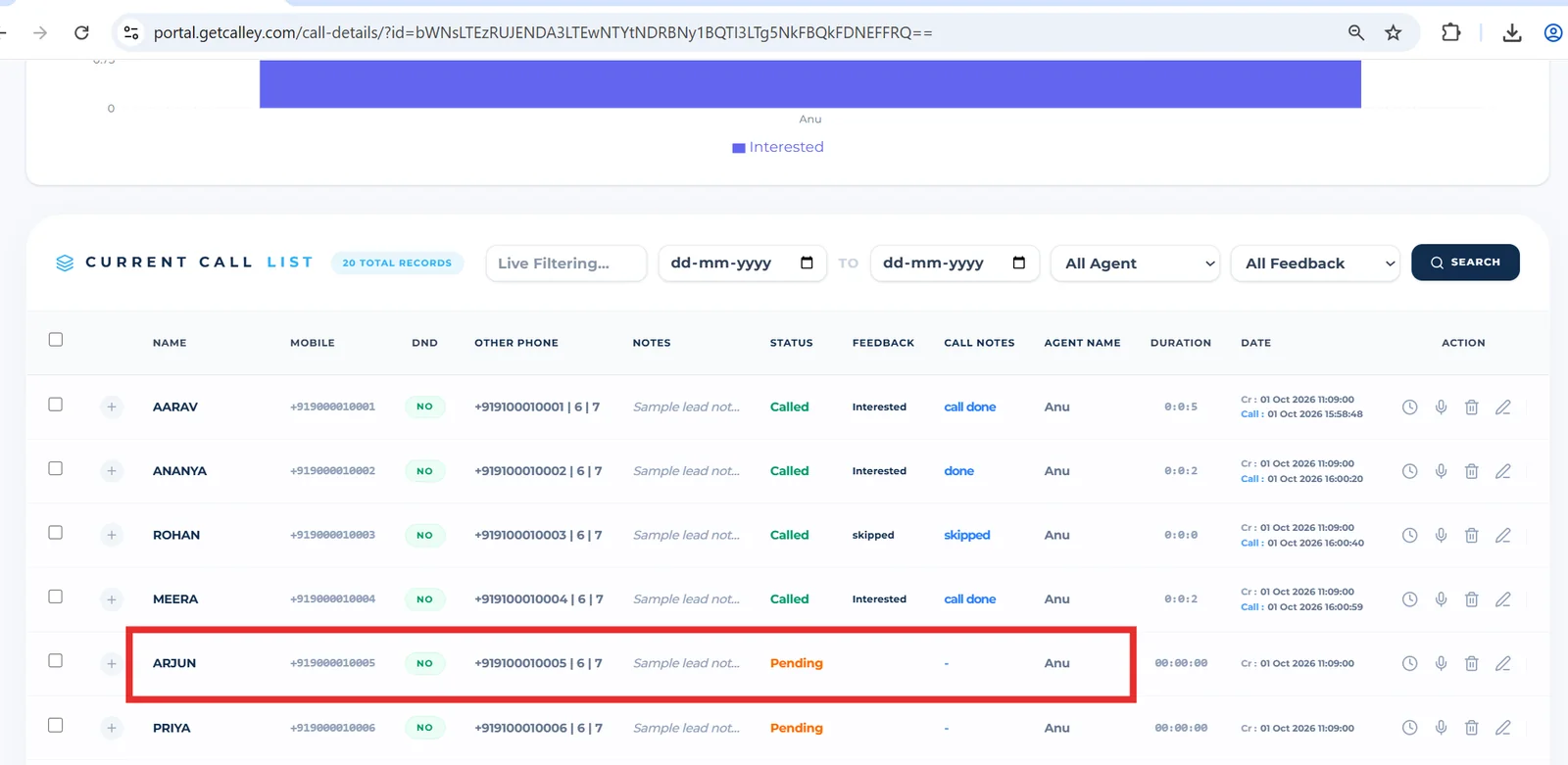This screenshot has height=765, width=1568.
Task: Tick the checkbox for AARAV row
Action: coord(56,405)
